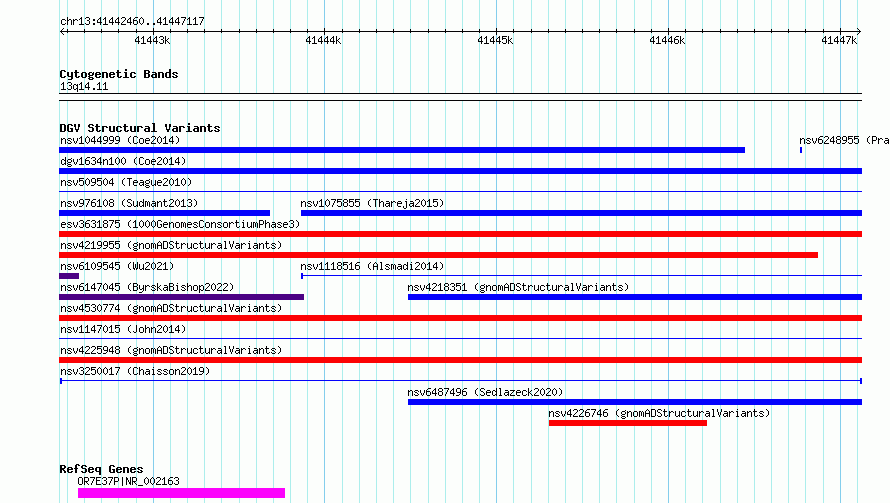This screenshot has height=503, width=890.
Task: Open the OR7E37P|NR_002163 gene label
Action: tap(128, 481)
